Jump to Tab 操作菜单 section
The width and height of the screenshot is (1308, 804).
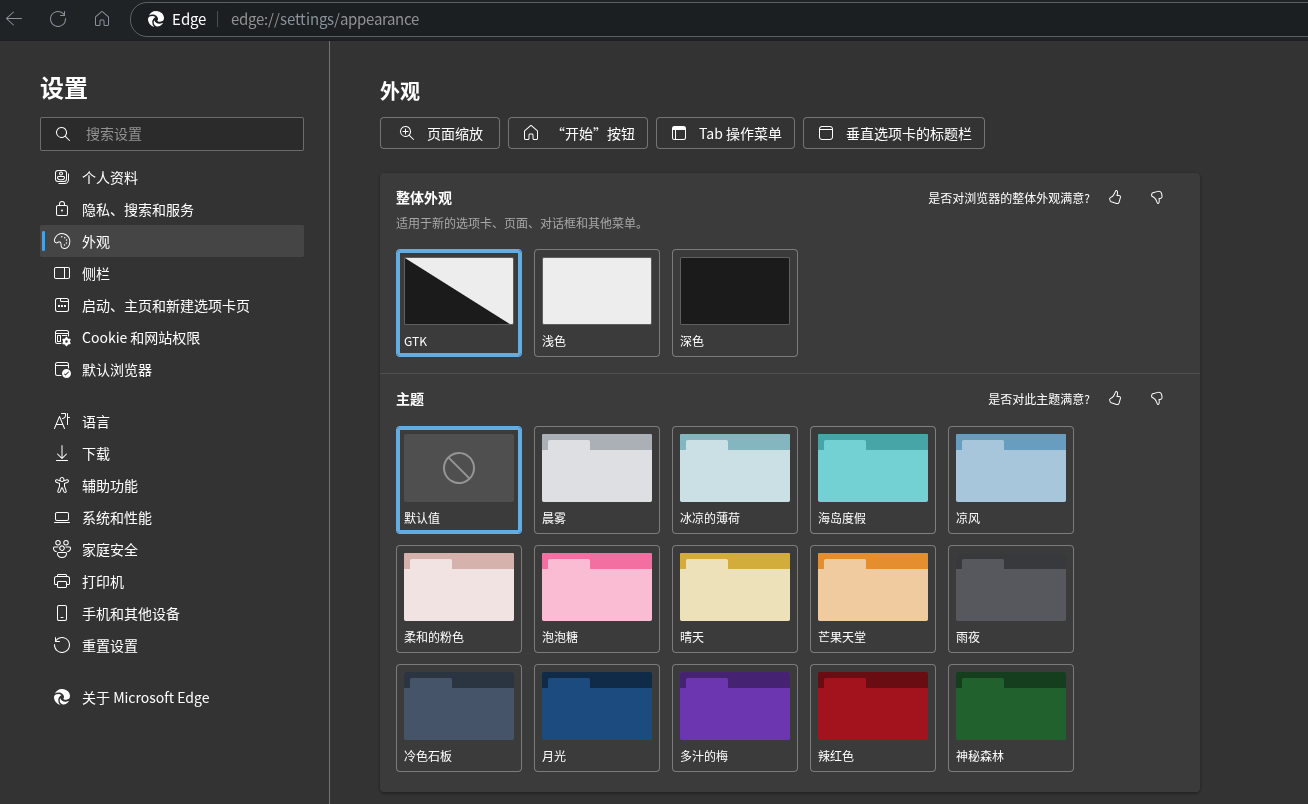point(725,133)
